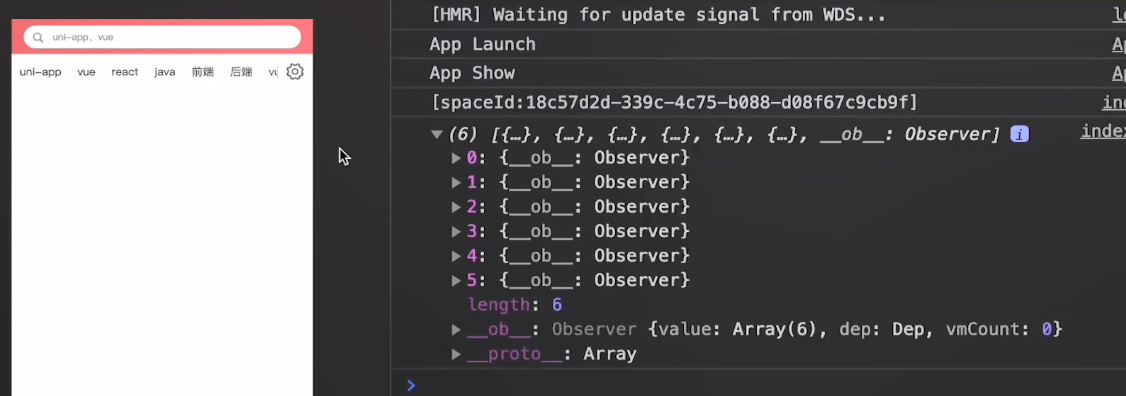
Task: Expand the __proto__ Array property
Action: click(x=456, y=354)
